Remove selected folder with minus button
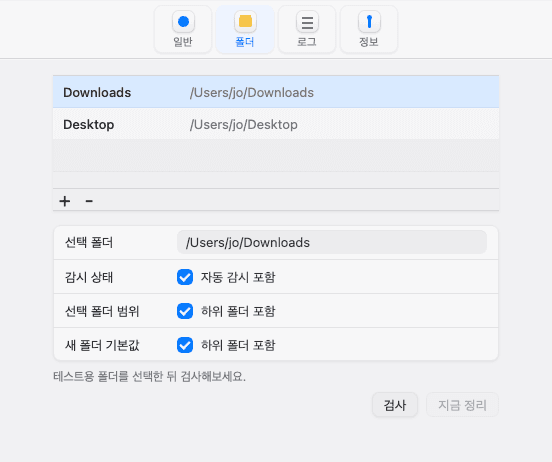 tap(89, 201)
